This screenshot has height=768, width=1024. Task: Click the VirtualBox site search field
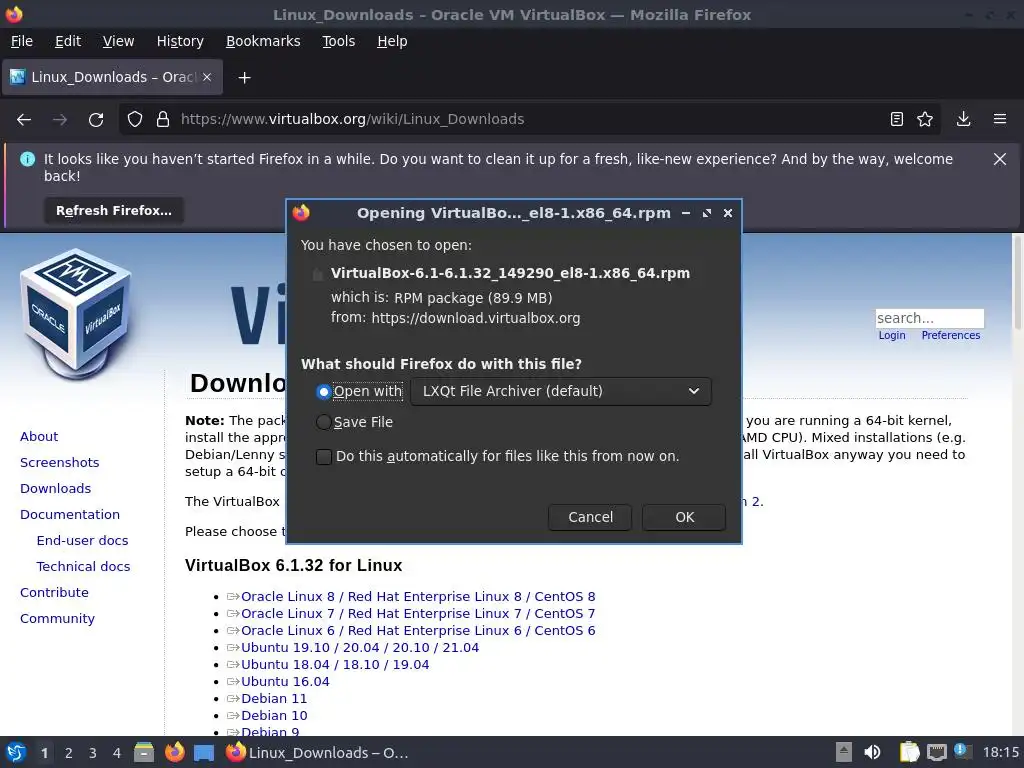[x=929, y=318]
